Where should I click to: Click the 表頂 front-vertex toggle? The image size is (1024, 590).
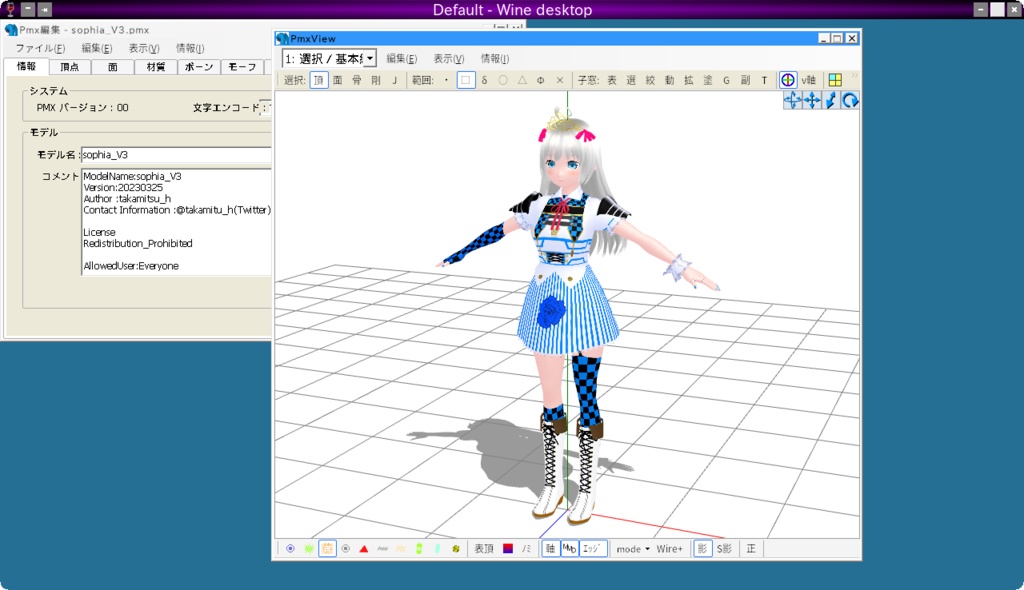tap(484, 549)
